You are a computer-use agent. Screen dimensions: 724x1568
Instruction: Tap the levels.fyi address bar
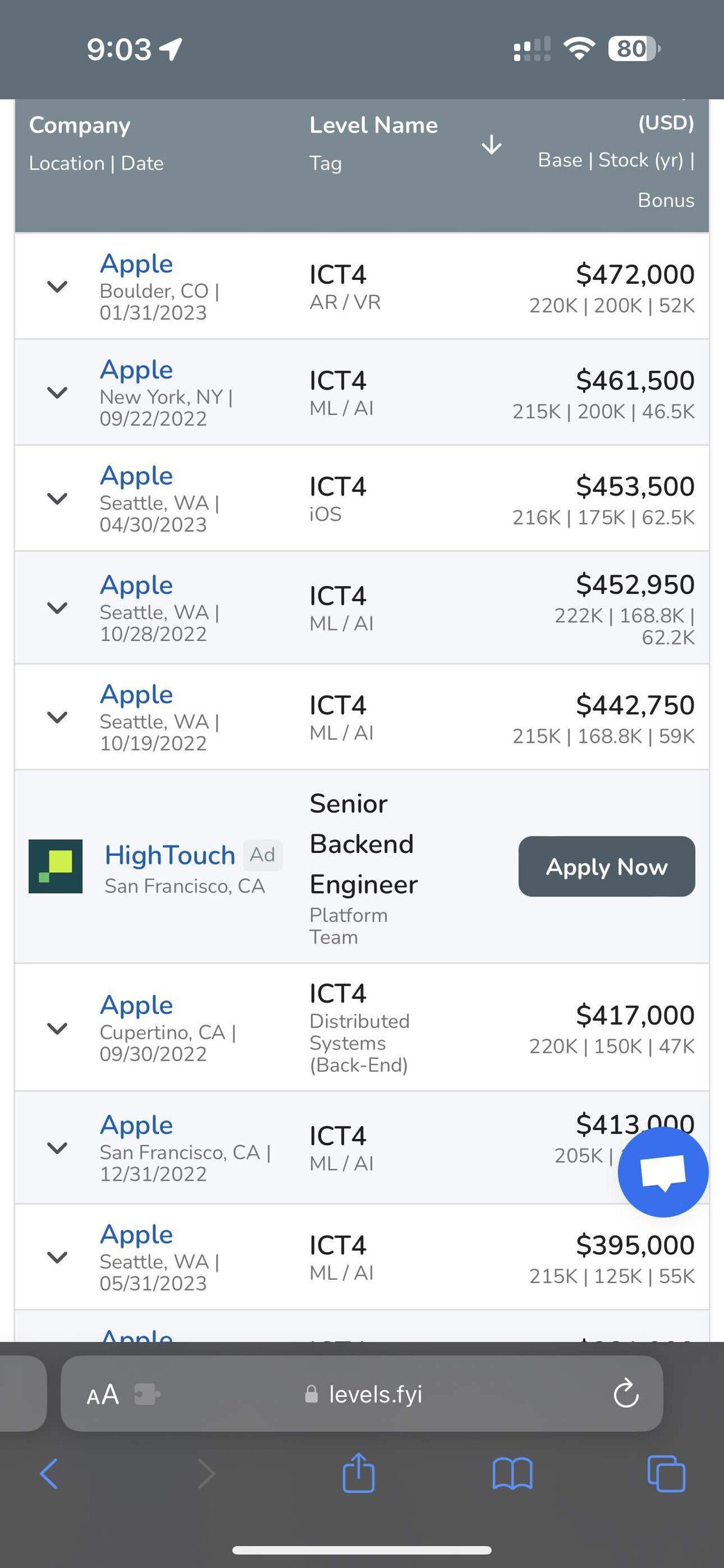point(361,1393)
